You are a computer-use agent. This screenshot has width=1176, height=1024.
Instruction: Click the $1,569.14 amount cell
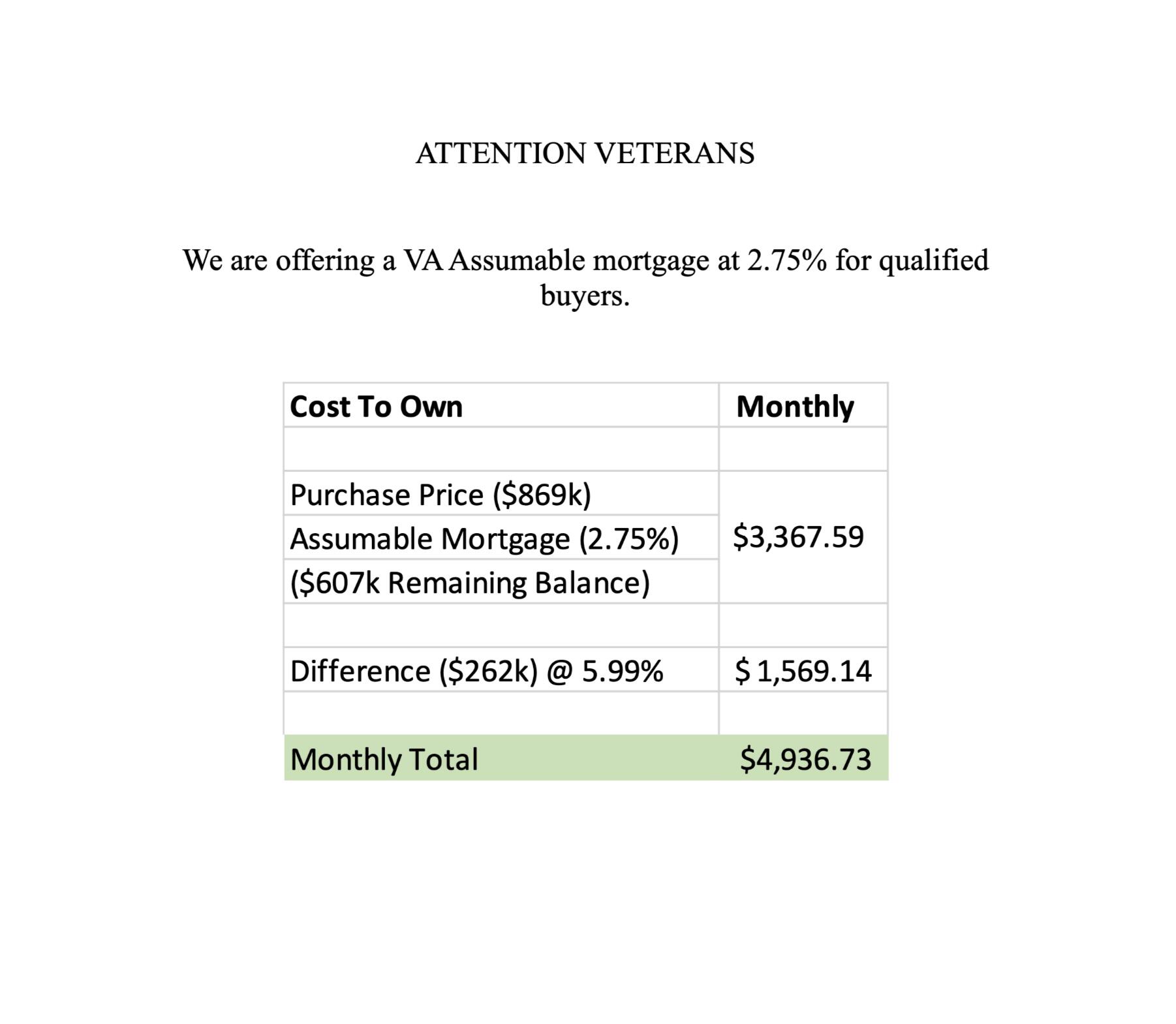tap(803, 671)
